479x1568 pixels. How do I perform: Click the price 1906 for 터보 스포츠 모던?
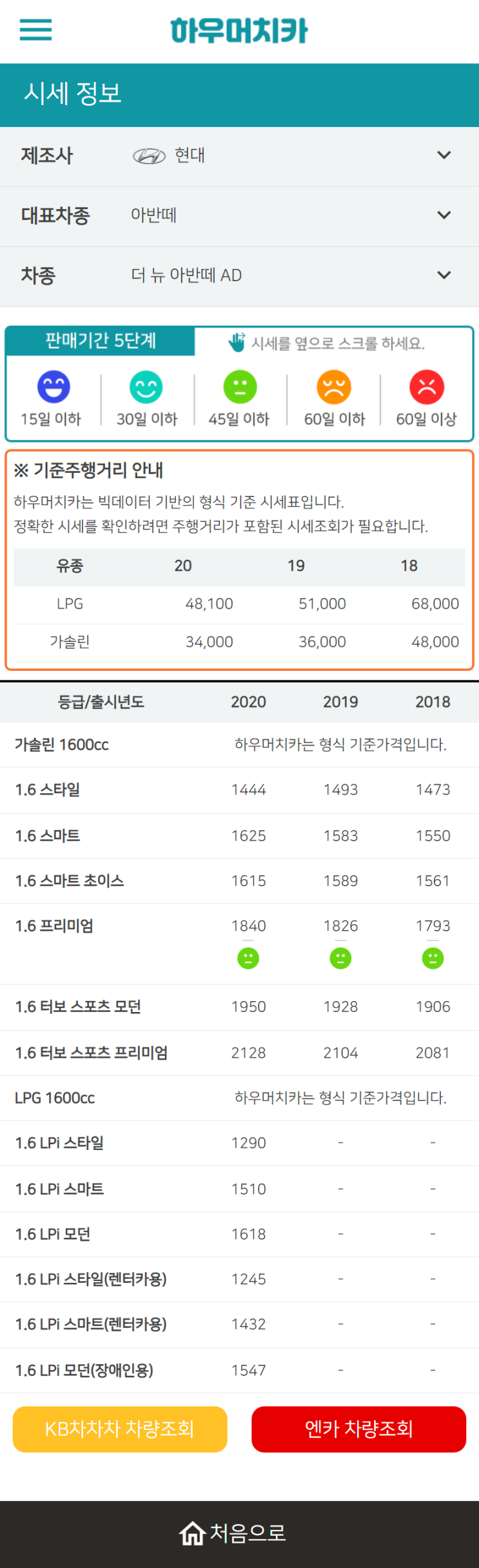[433, 1007]
